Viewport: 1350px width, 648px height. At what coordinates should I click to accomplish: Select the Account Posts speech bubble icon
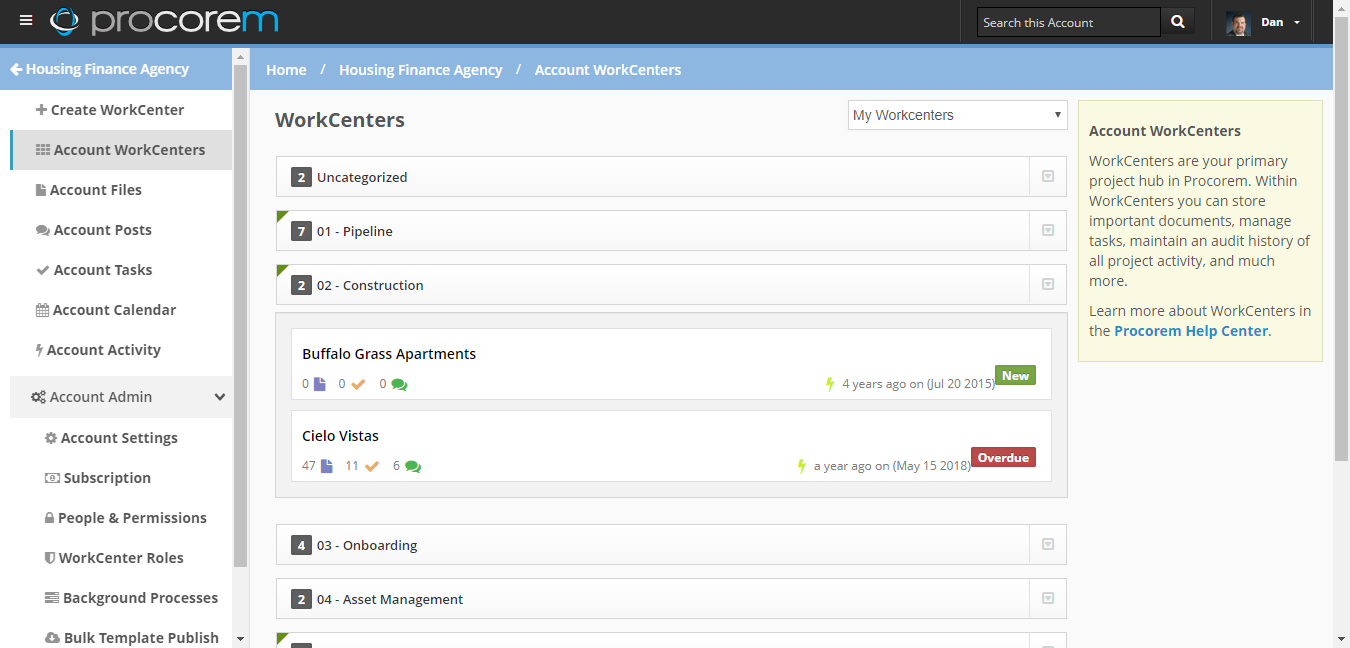42,229
